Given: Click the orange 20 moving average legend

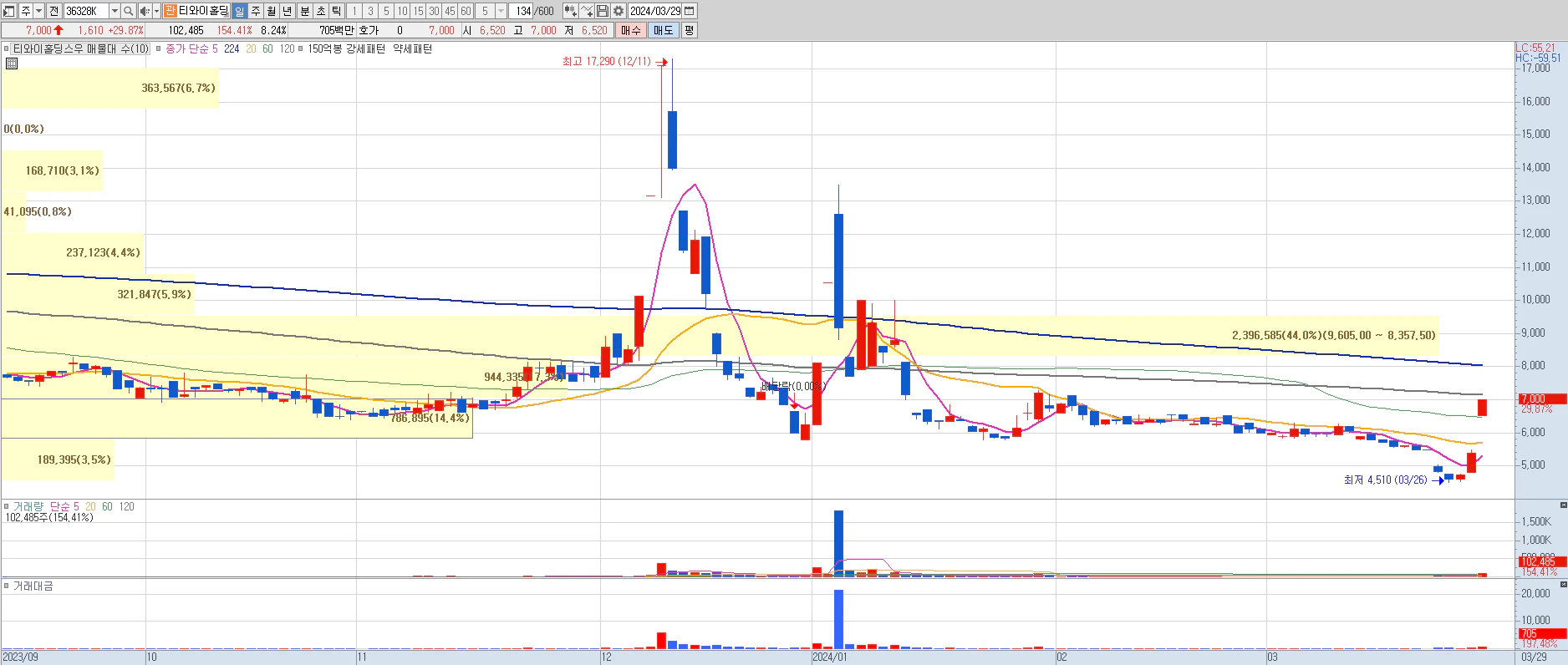Looking at the screenshot, I should tap(251, 49).
